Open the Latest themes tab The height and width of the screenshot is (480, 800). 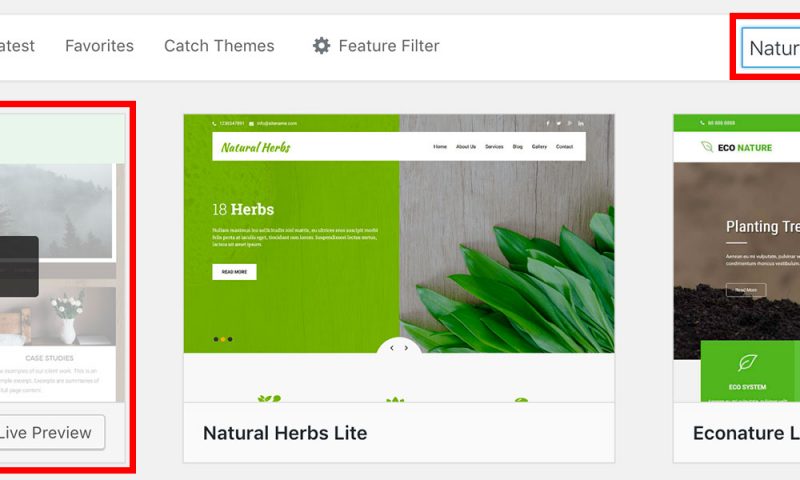tap(17, 46)
